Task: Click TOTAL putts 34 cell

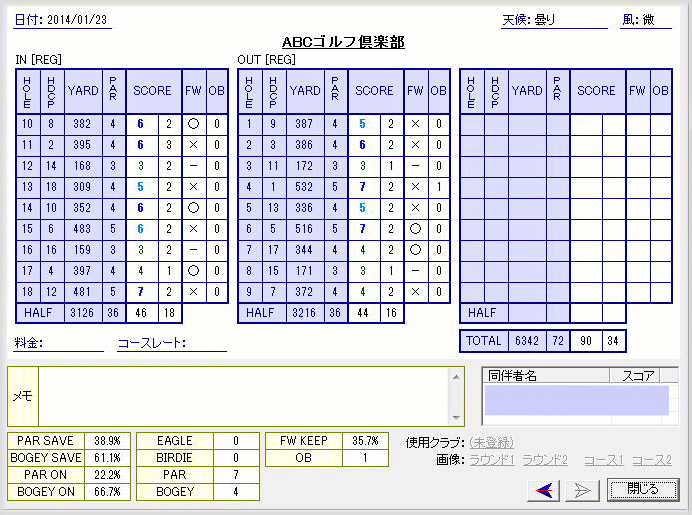Action: pyautogui.click(x=613, y=341)
